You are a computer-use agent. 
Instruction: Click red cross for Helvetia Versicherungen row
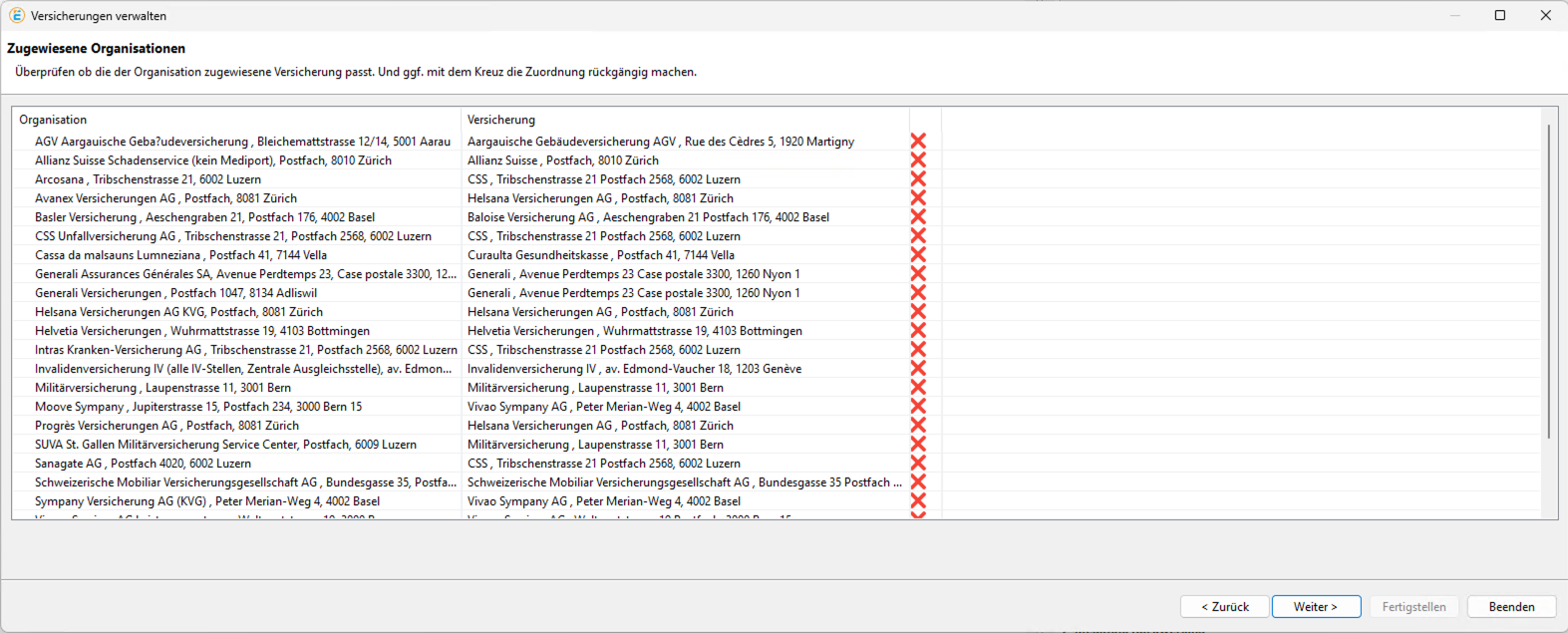[918, 331]
